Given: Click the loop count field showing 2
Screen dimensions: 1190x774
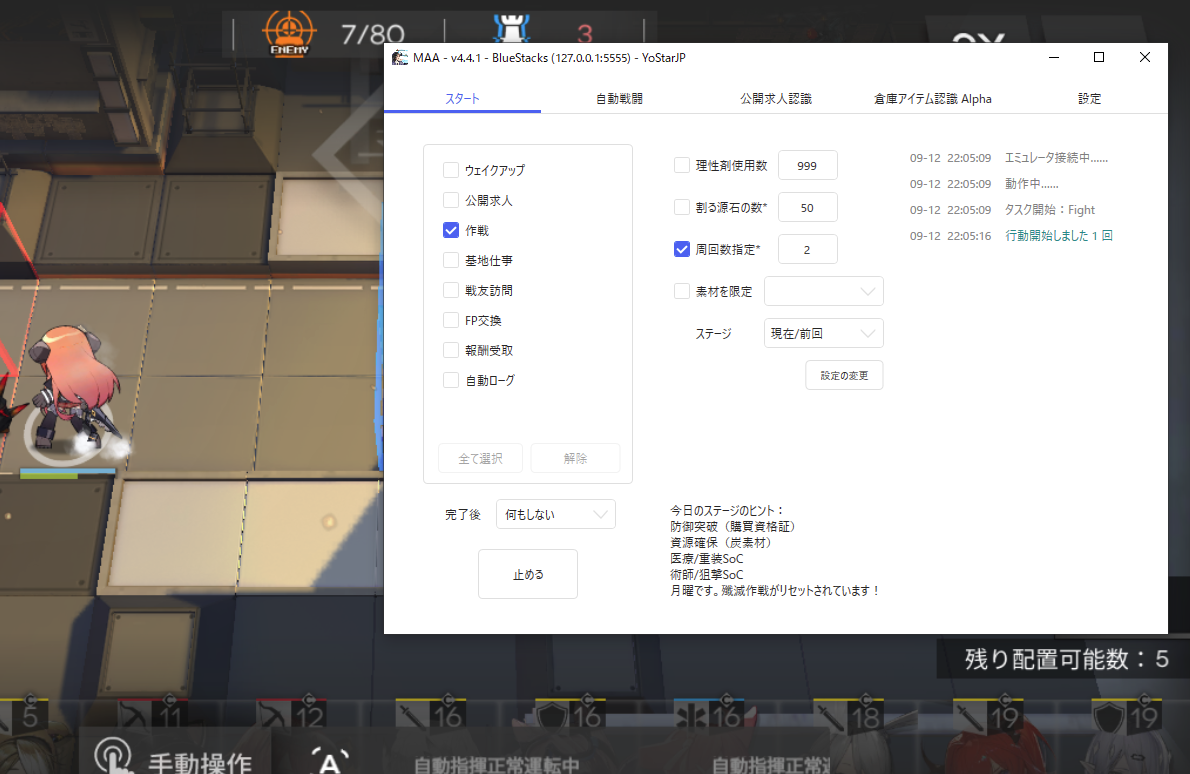Looking at the screenshot, I should tap(808, 249).
